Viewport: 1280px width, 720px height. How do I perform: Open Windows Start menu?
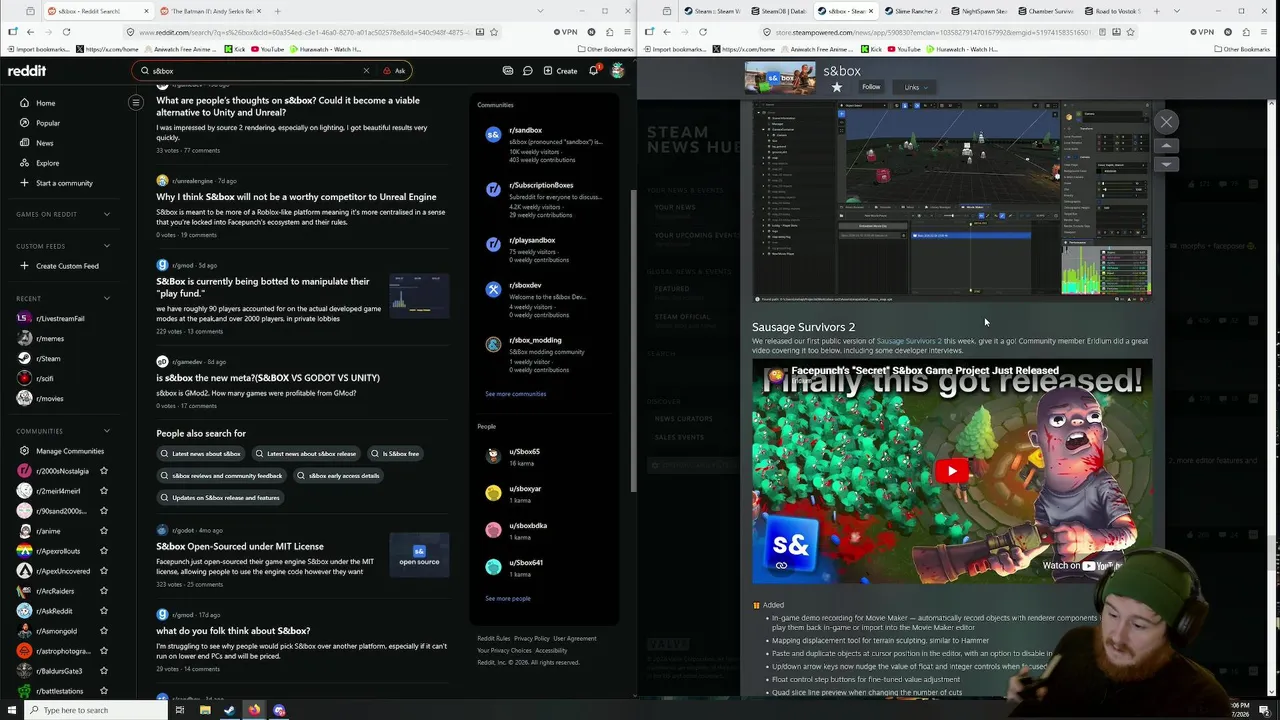[11, 710]
